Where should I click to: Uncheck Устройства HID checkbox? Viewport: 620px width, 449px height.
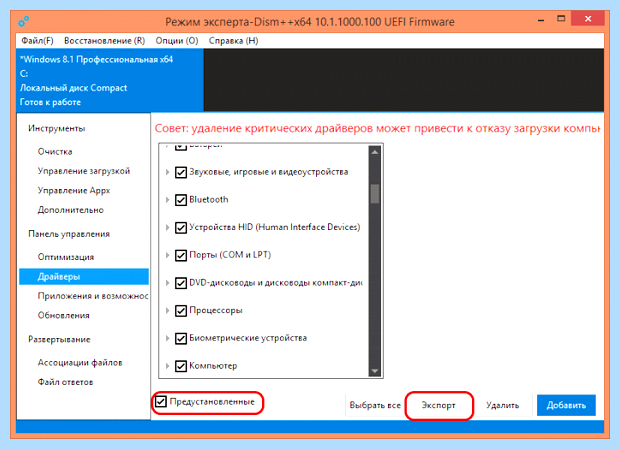coord(181,228)
